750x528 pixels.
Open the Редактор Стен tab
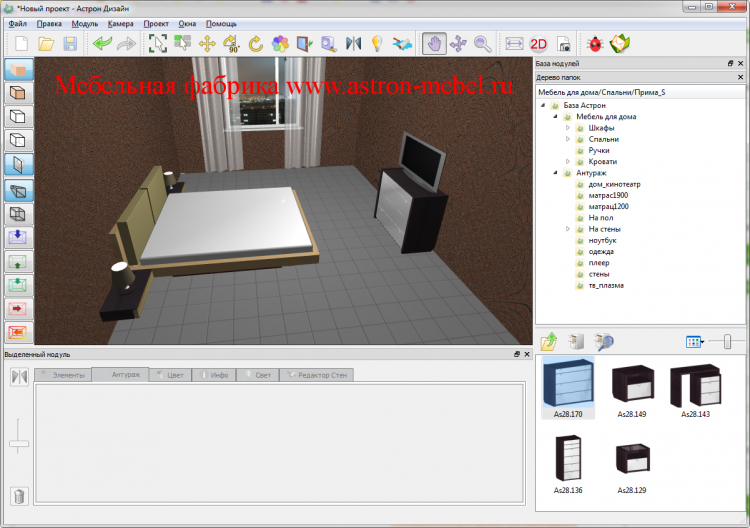[x=317, y=375]
